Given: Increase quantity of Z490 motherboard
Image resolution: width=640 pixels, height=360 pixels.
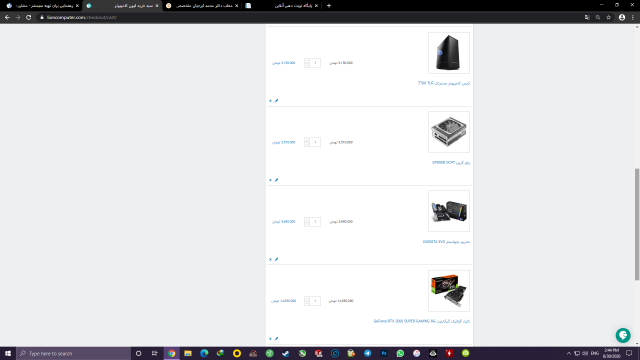Looking at the screenshot, I should pos(307,219).
